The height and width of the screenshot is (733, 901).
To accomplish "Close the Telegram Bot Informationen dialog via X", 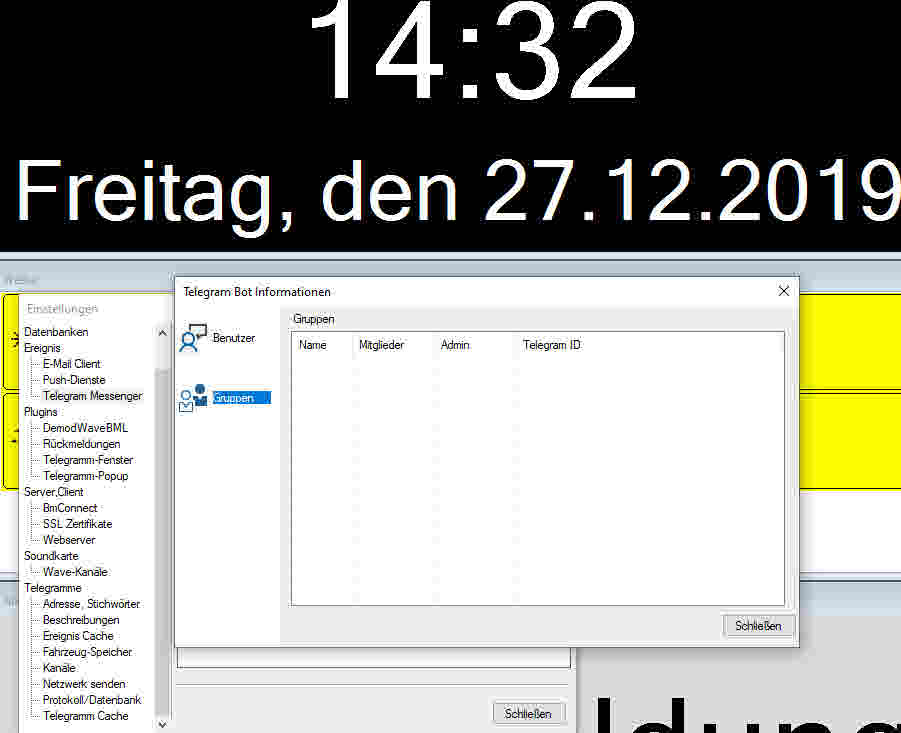I will coord(783,291).
